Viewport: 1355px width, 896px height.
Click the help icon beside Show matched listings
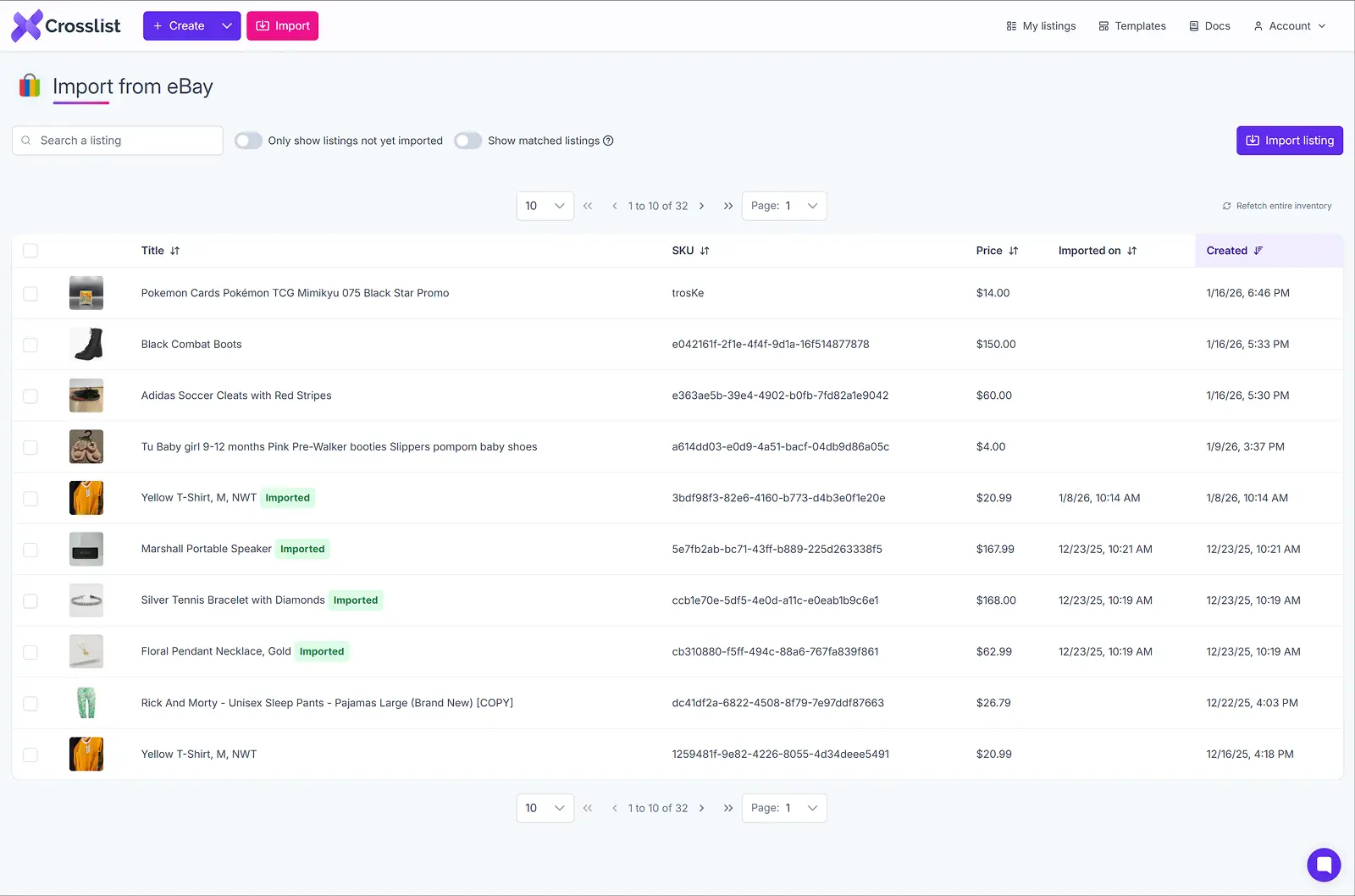[608, 141]
